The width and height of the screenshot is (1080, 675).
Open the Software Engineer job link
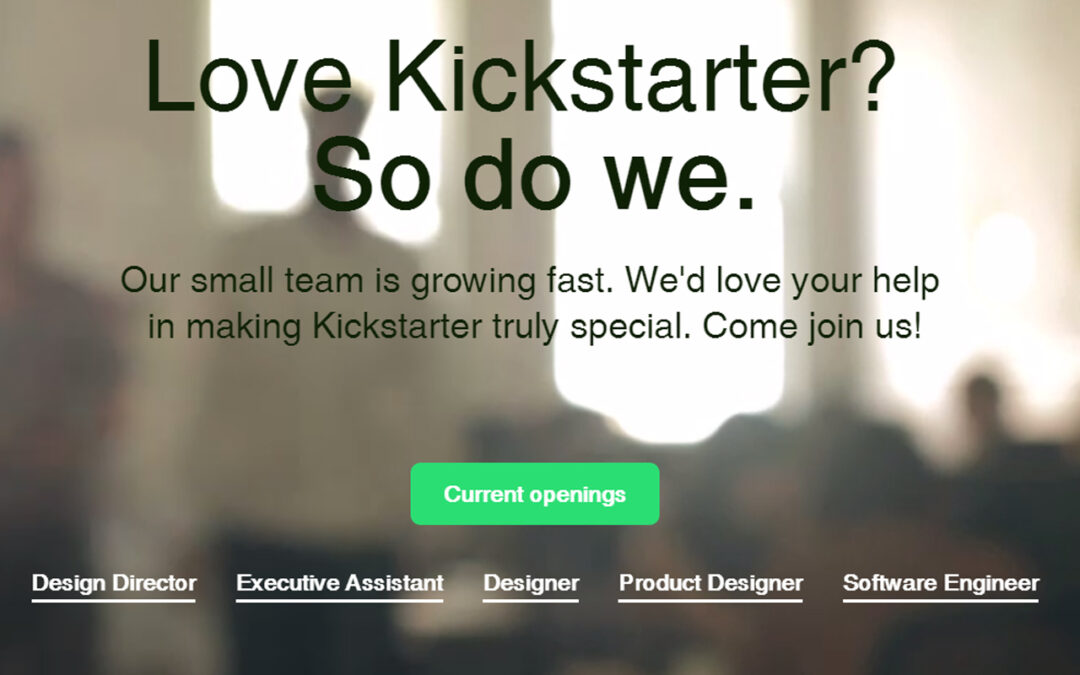(x=941, y=583)
